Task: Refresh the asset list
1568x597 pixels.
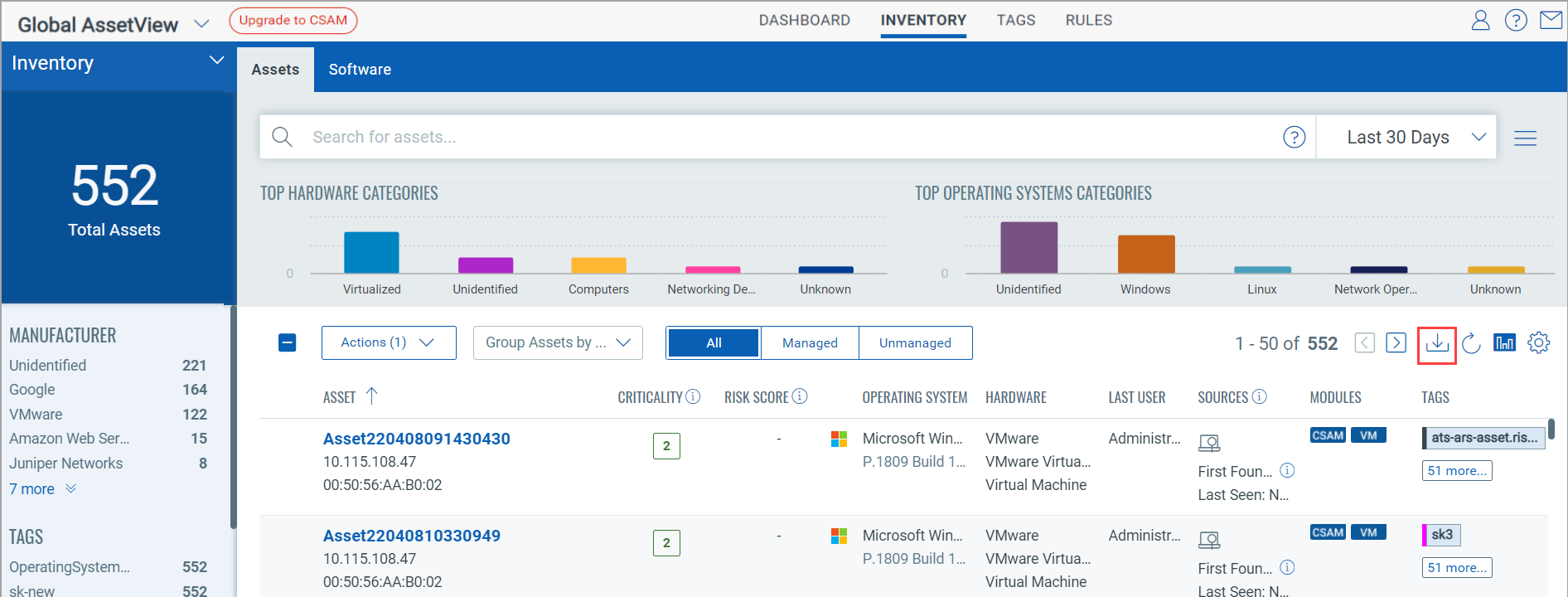Action: click(x=1471, y=343)
